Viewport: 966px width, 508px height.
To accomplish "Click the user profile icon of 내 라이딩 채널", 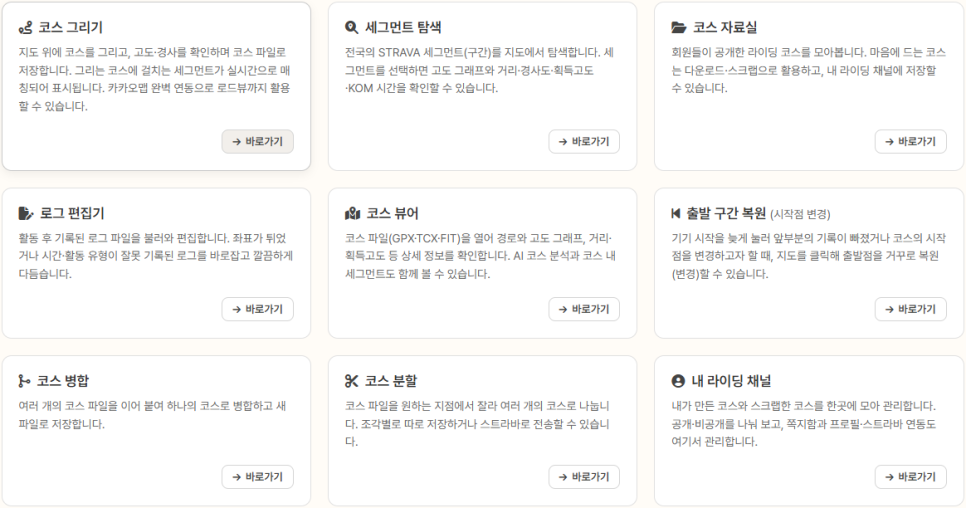I will [x=678, y=381].
